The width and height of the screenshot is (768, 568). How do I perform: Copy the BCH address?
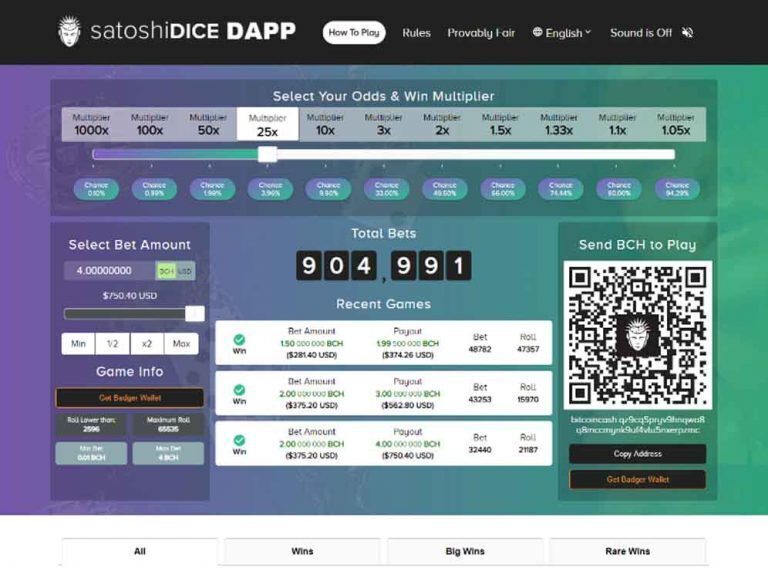[637, 454]
